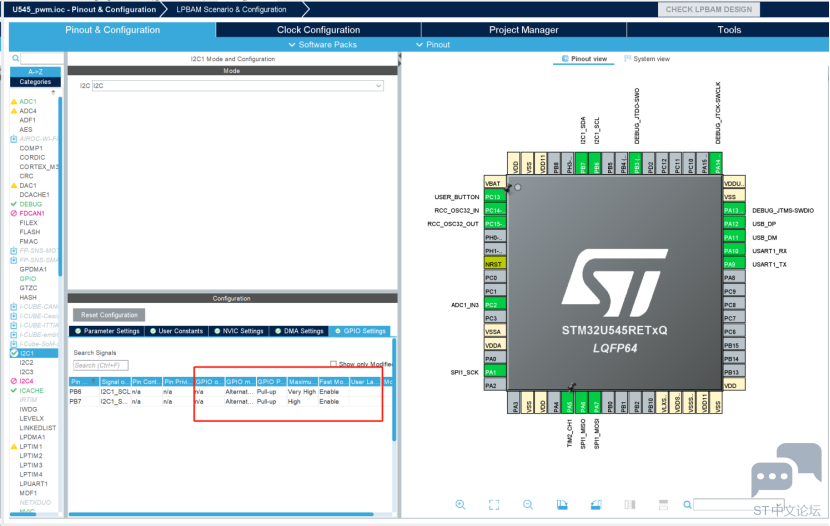Zoom out of the chip pinout view
The width and height of the screenshot is (830, 526).
click(x=528, y=504)
